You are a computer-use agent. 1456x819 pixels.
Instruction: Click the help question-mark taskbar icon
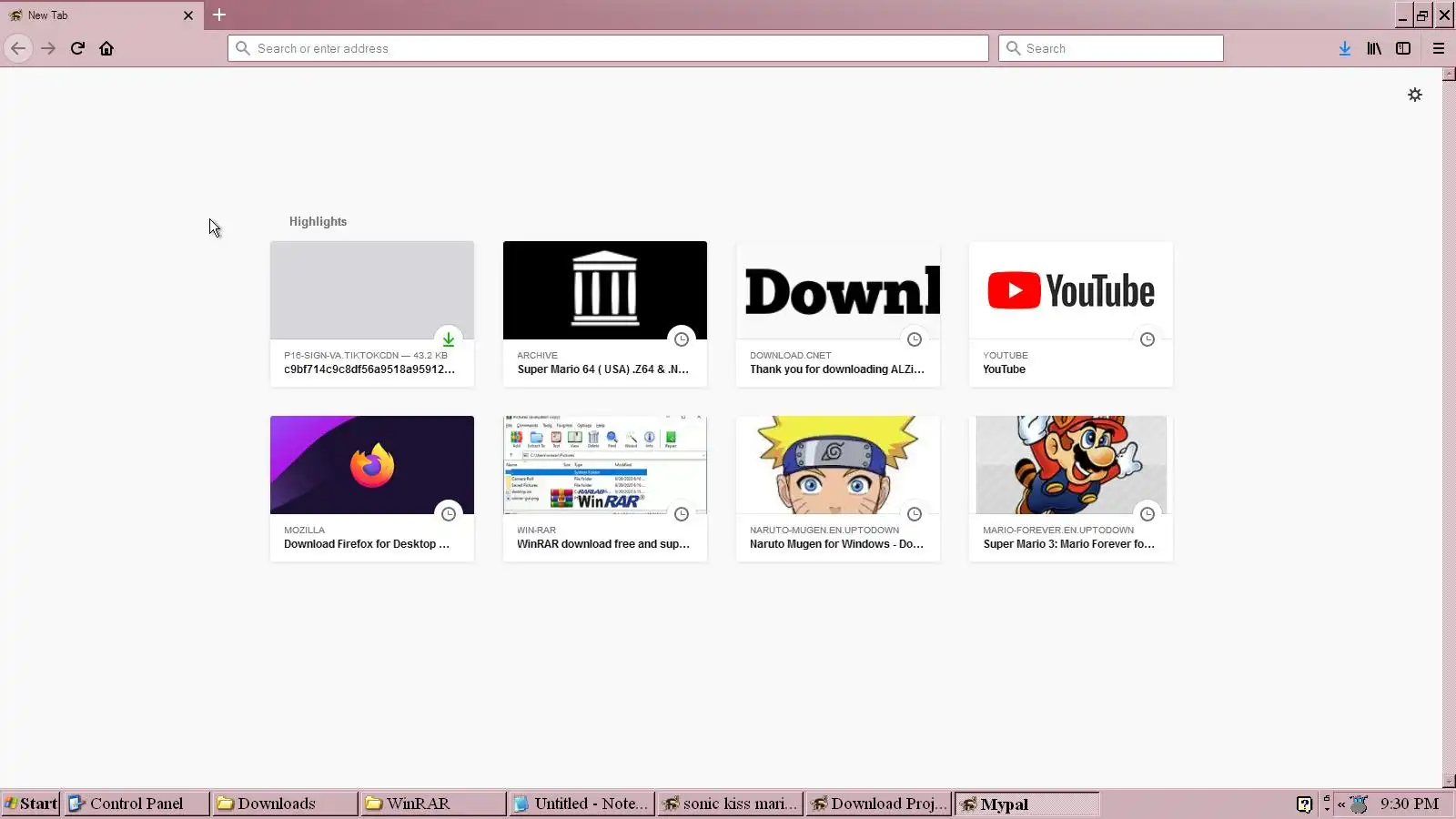tap(1304, 804)
